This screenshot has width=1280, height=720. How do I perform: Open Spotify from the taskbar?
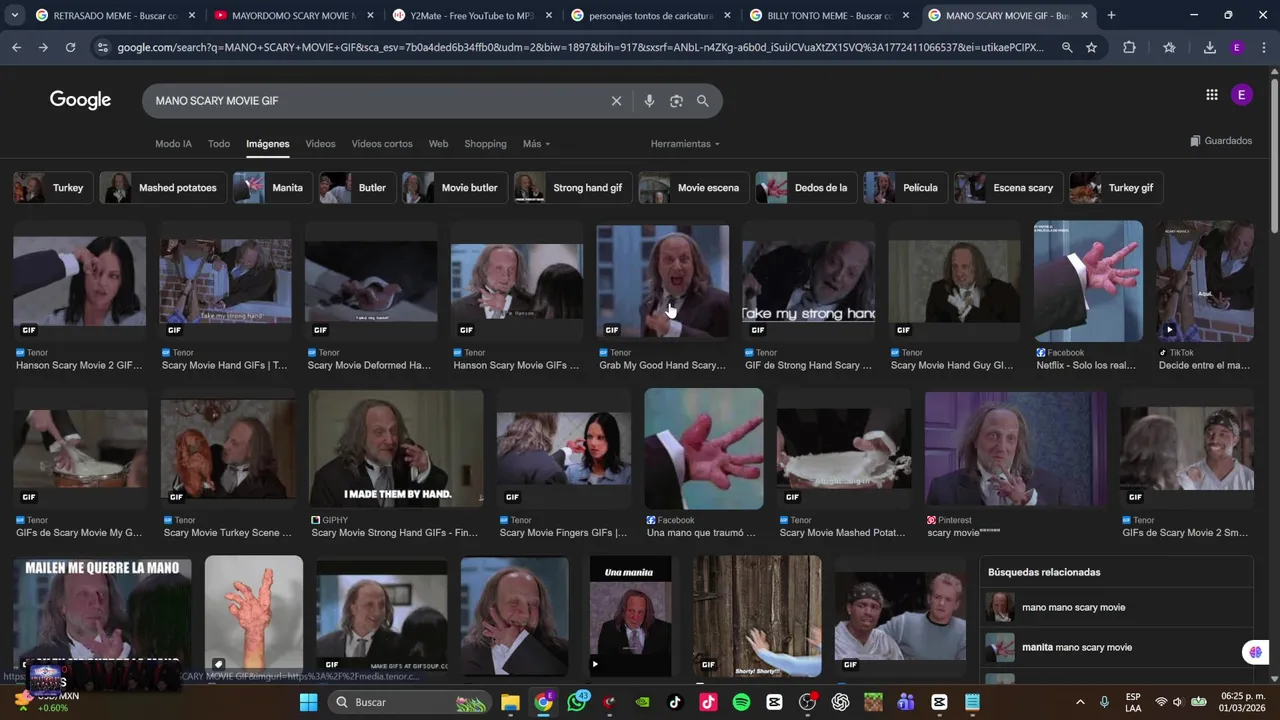click(741, 702)
